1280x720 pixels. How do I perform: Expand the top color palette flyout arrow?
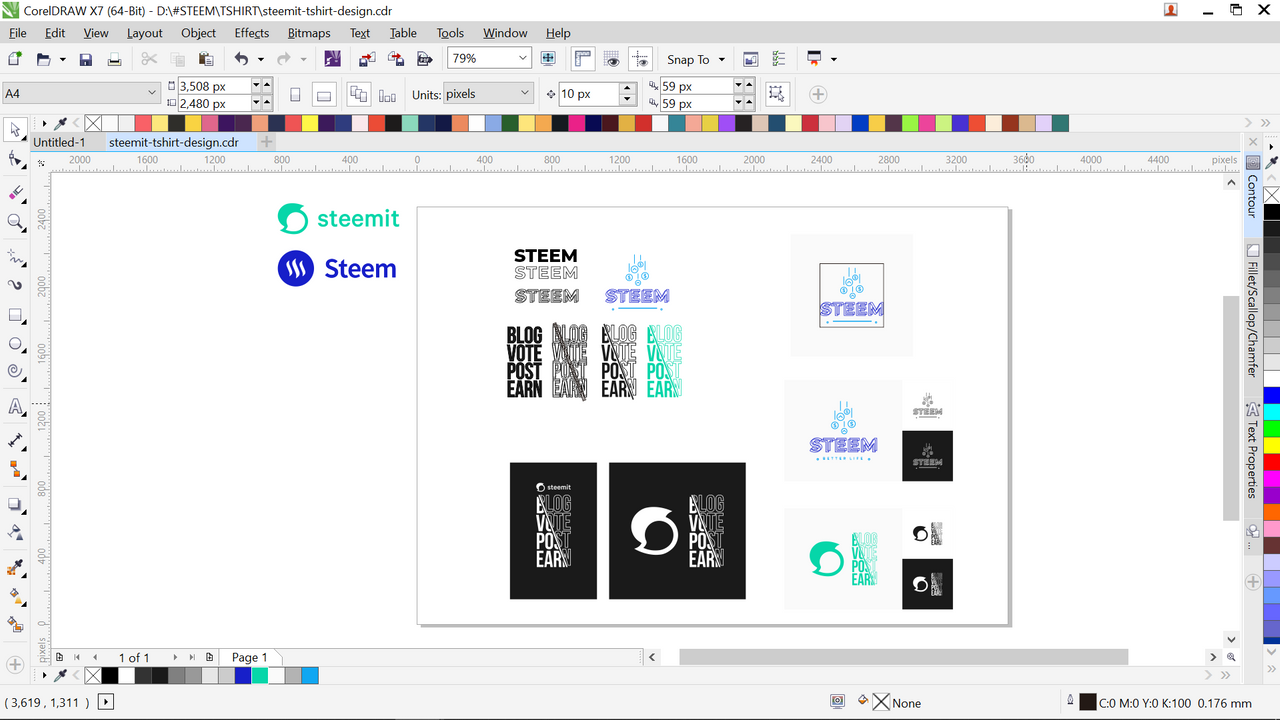coord(43,124)
